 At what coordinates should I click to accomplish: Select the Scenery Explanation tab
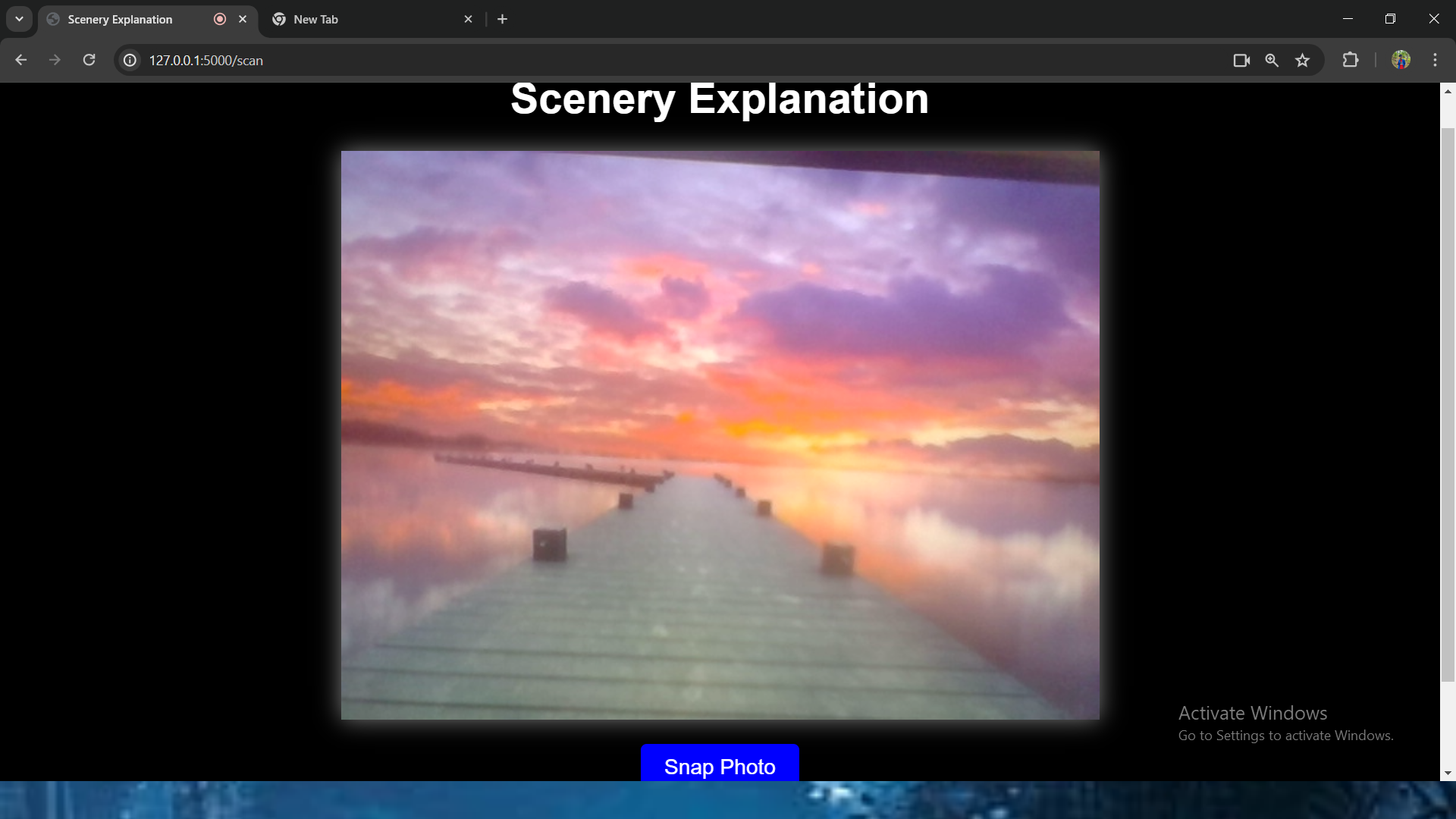(121, 19)
